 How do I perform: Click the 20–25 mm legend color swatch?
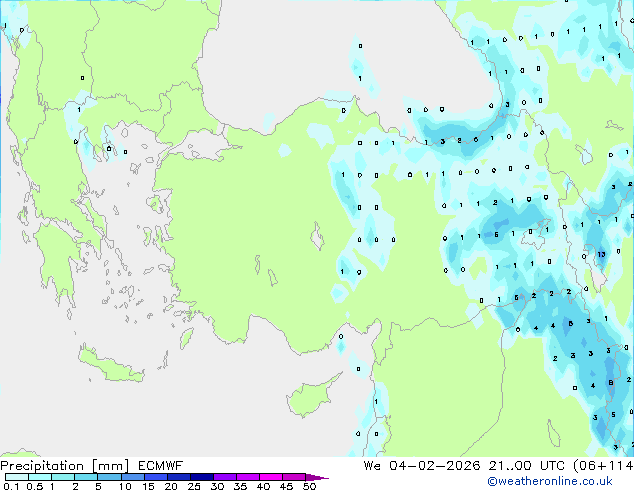179,477
